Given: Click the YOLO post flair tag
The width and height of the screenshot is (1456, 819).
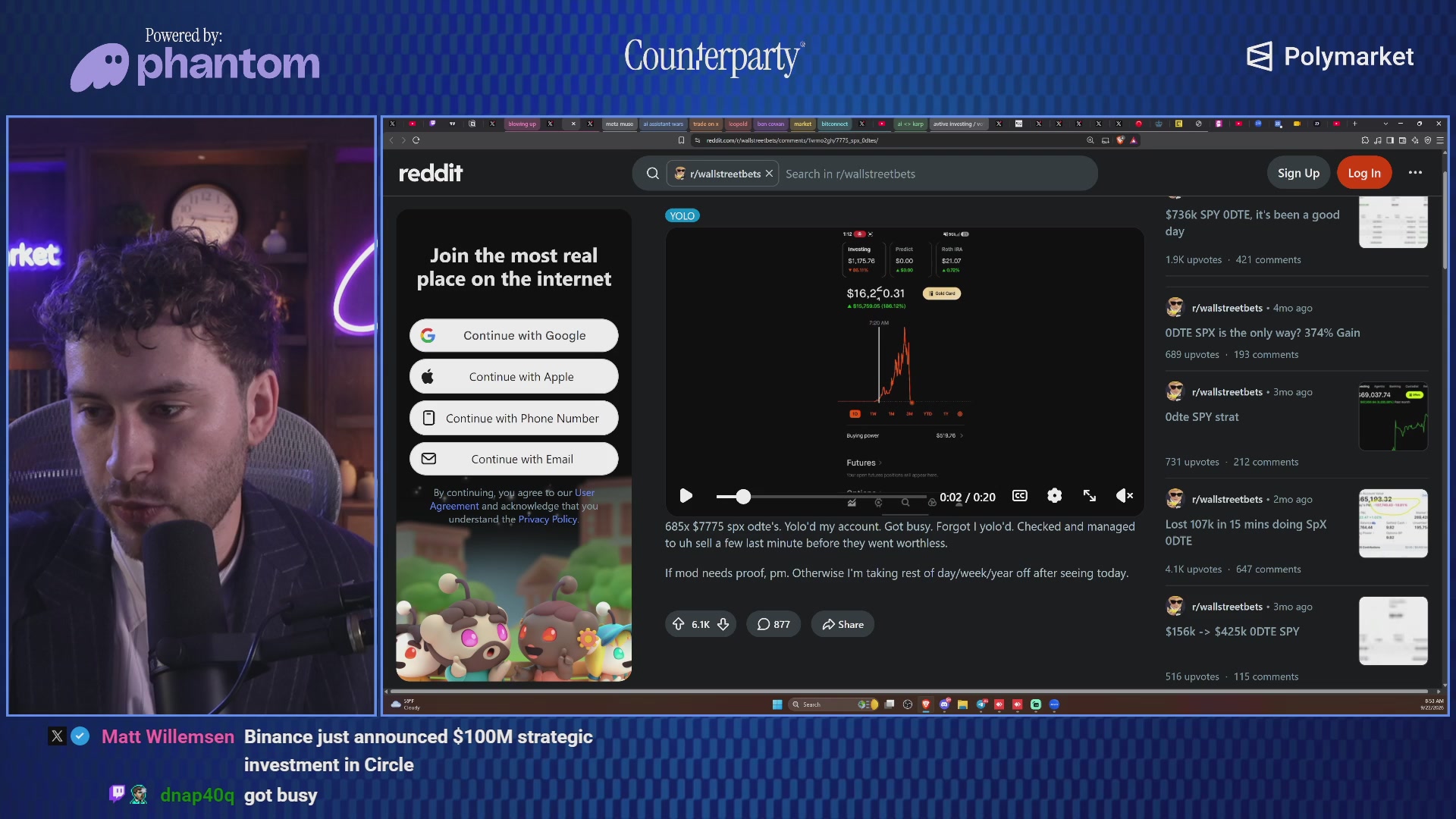Looking at the screenshot, I should point(682,215).
